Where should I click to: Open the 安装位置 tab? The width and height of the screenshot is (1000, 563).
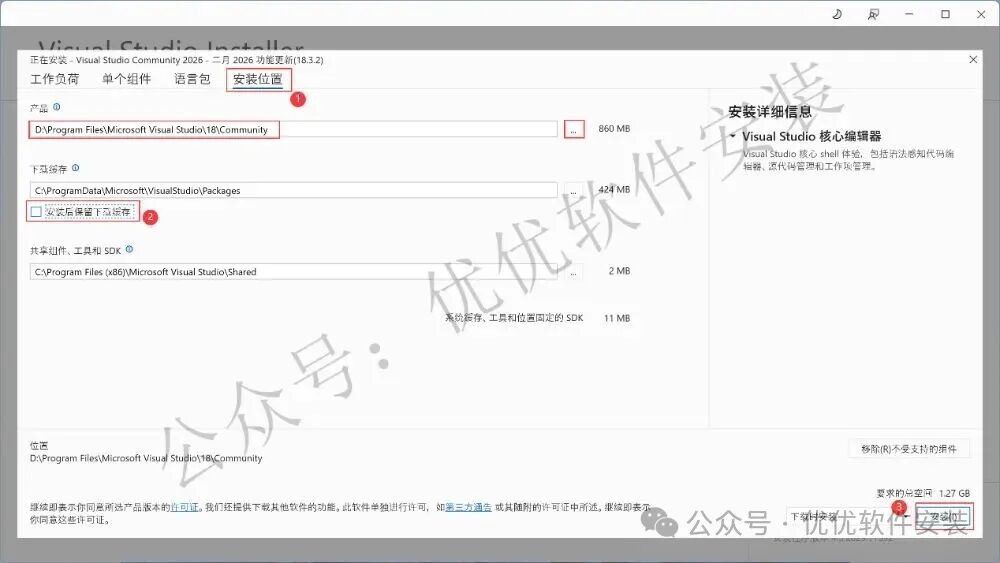pyautogui.click(x=258, y=79)
